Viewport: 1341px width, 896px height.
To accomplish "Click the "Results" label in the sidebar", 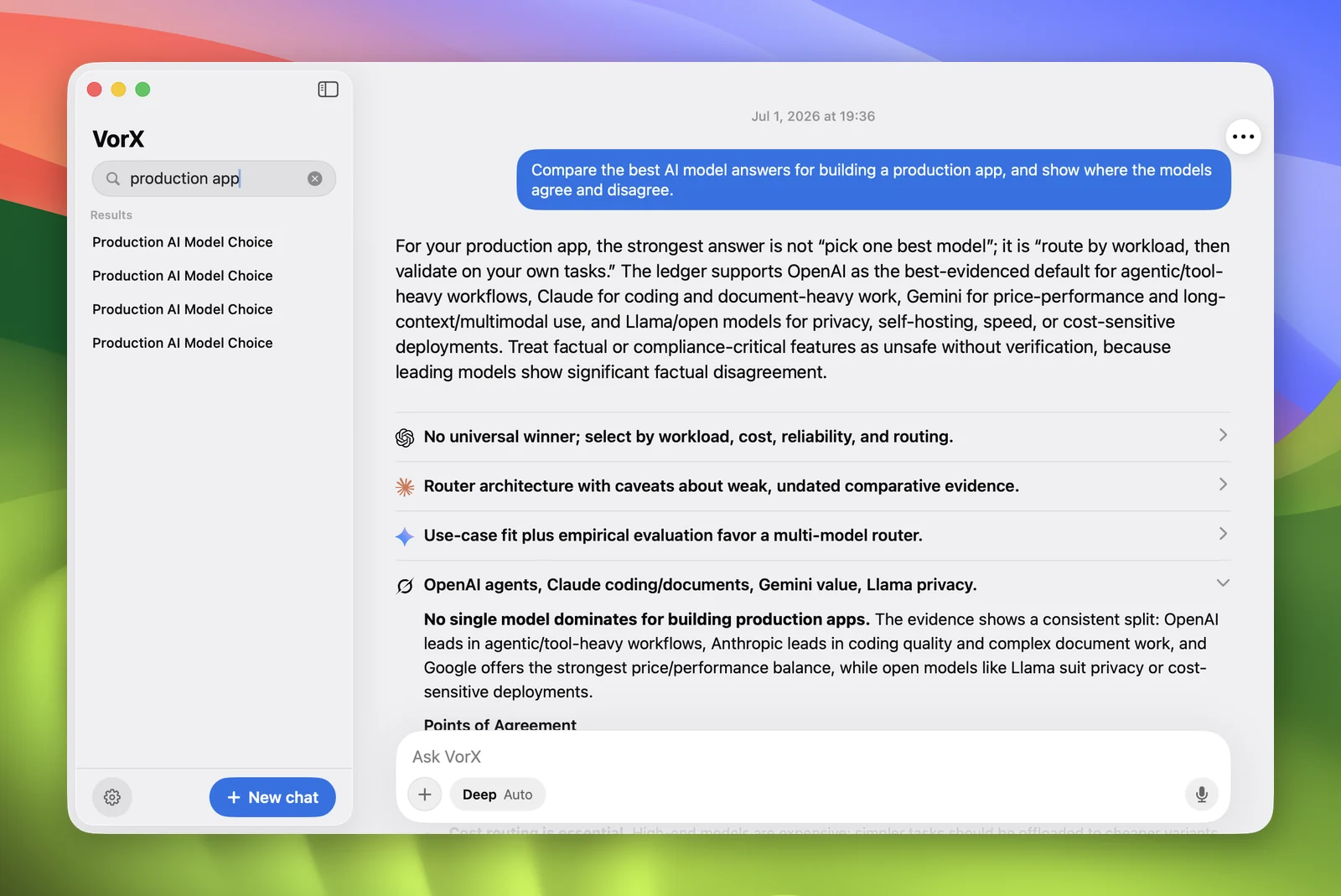I will pos(111,215).
